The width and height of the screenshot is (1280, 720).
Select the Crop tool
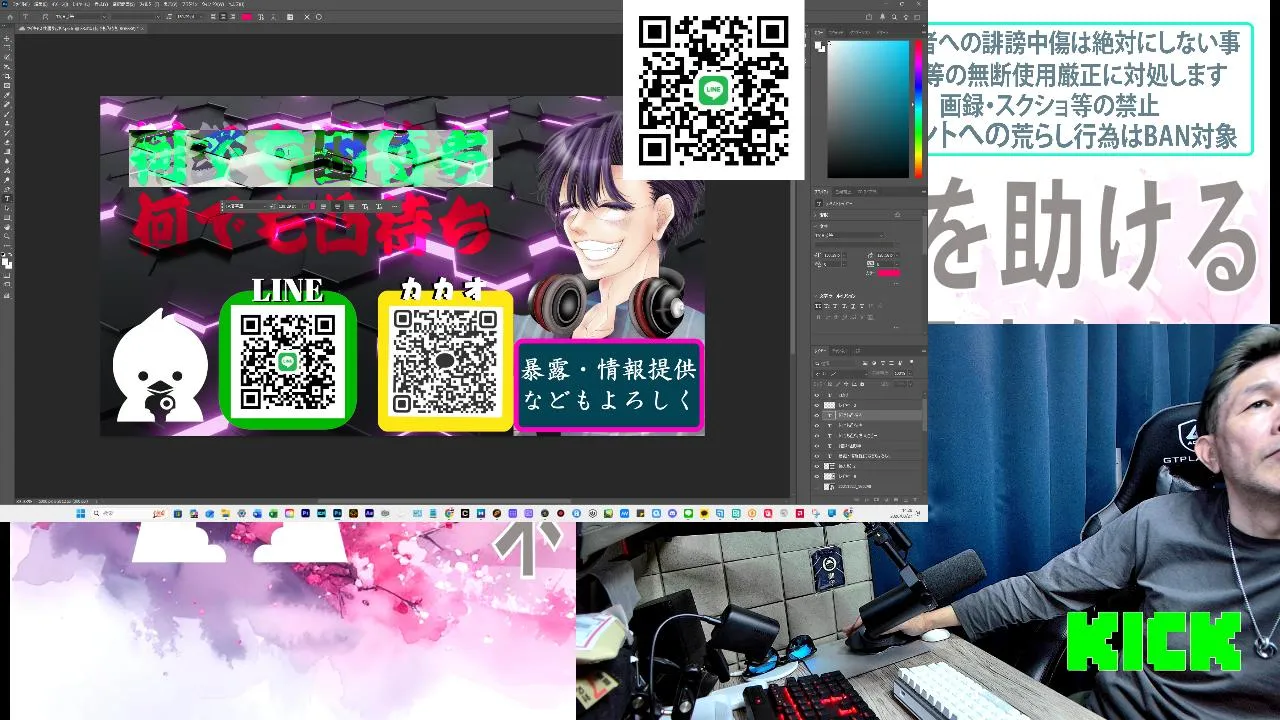9,76
